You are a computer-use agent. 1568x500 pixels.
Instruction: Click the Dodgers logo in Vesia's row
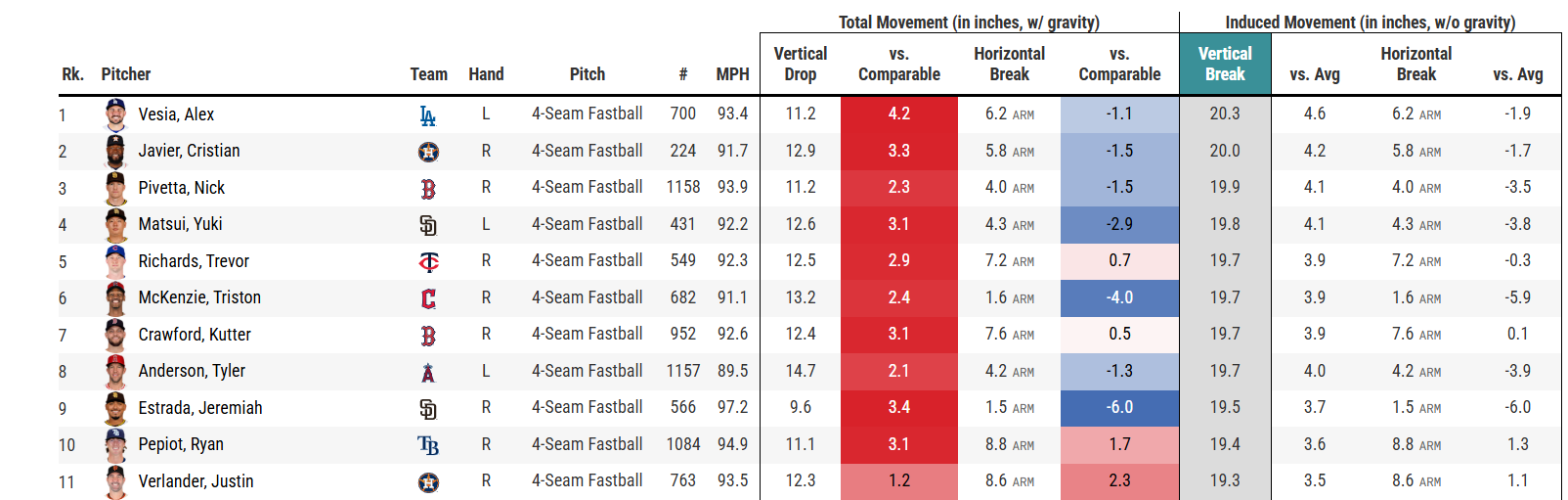pos(427,115)
